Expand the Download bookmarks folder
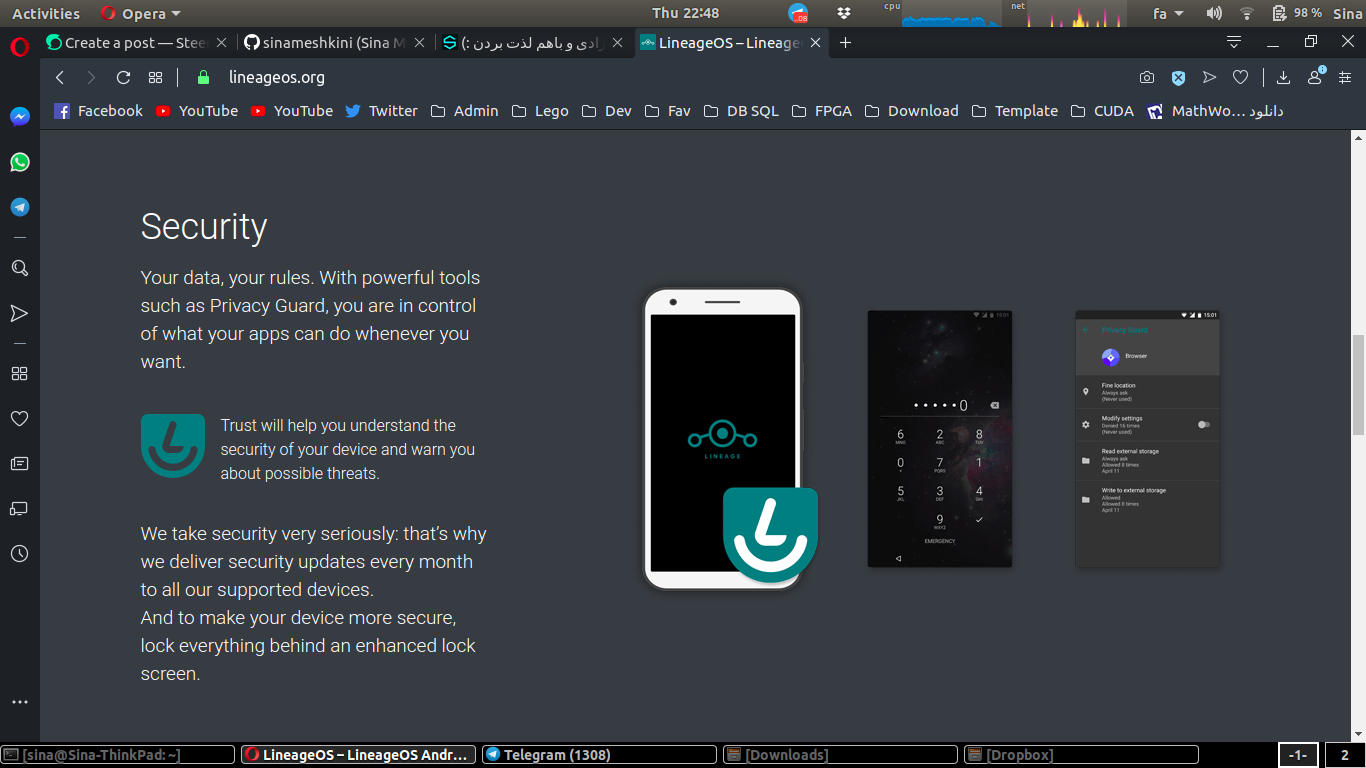The image size is (1366, 768). pyautogui.click(x=911, y=111)
